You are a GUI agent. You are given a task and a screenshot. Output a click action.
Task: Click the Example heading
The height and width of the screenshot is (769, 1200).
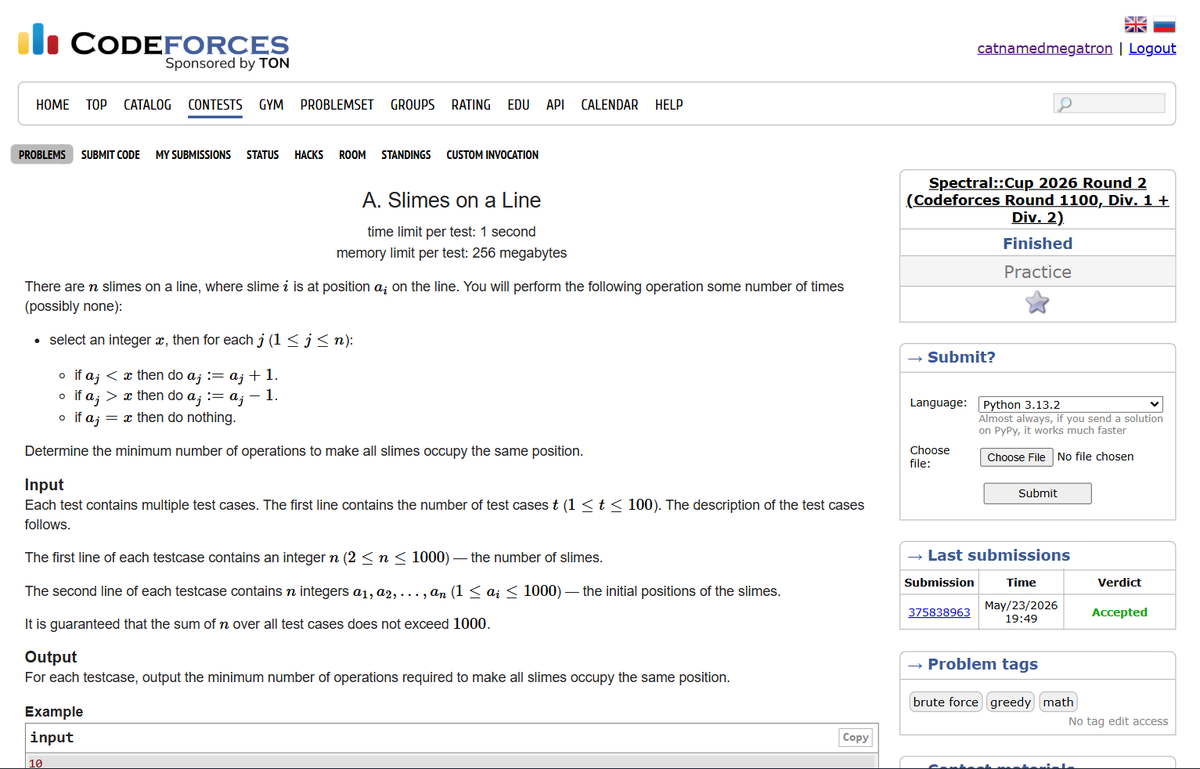pyautogui.click(x=54, y=712)
